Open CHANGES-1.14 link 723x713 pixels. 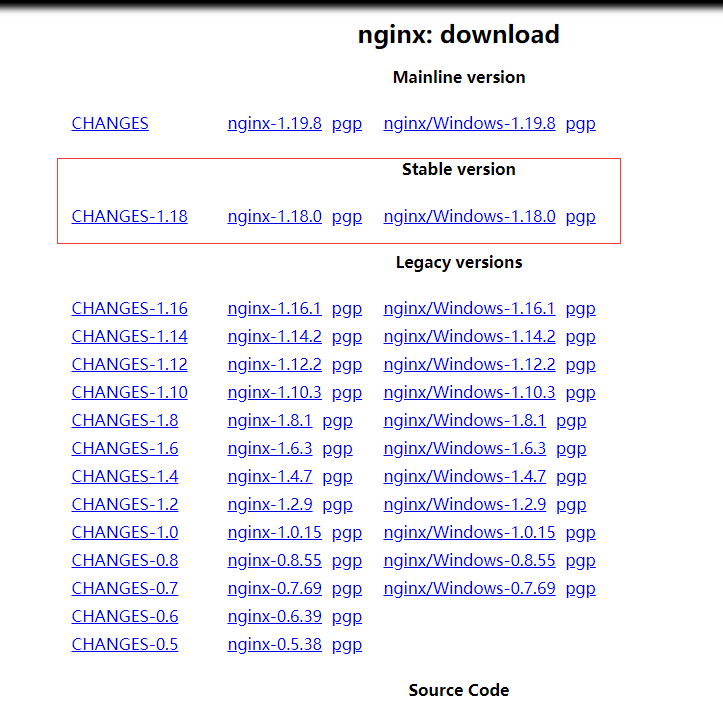130,336
